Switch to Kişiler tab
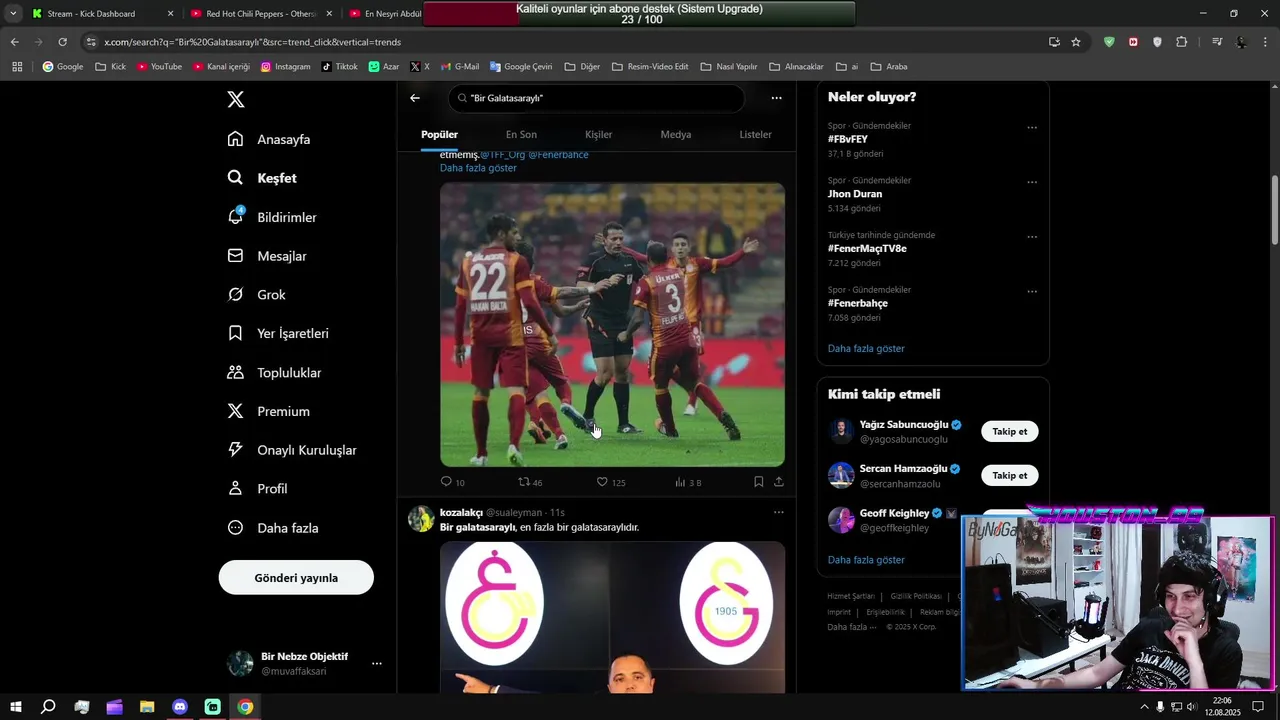 pyautogui.click(x=598, y=134)
